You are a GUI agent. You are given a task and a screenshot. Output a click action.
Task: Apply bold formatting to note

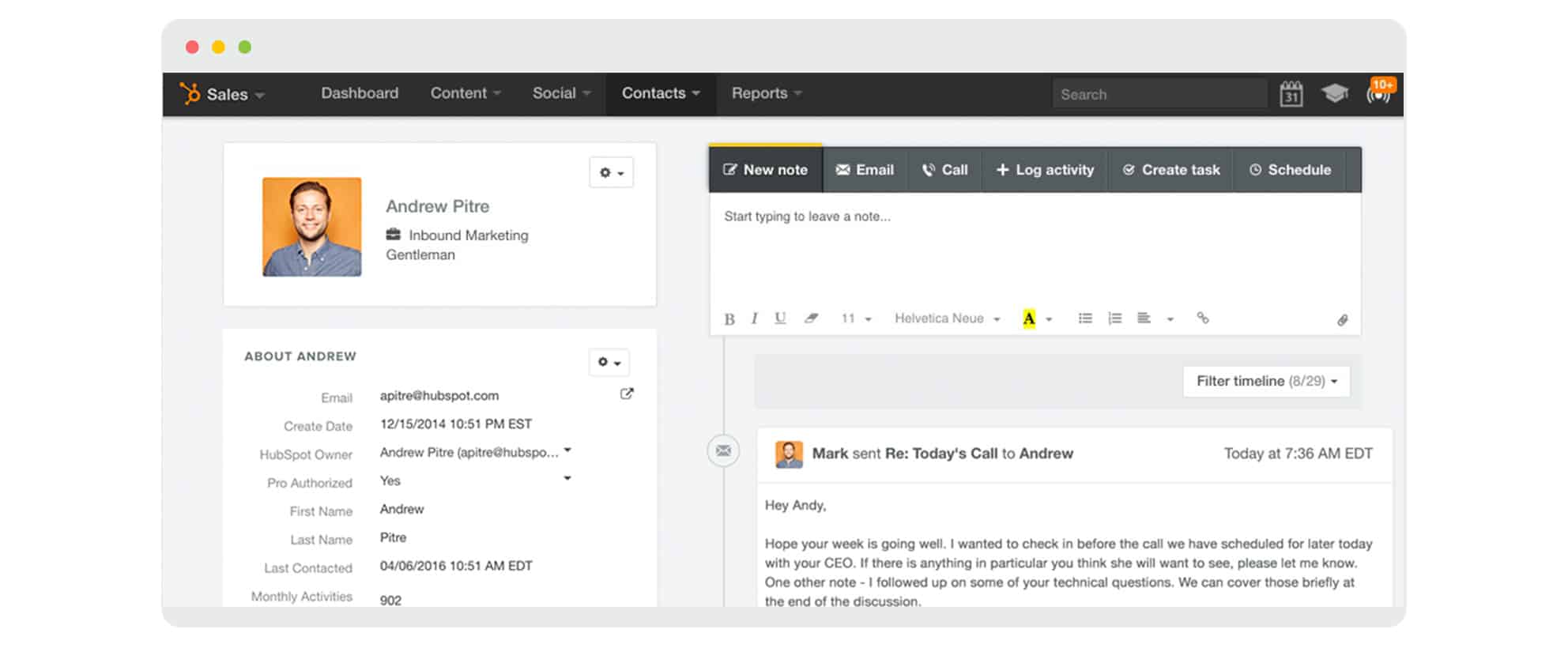point(729,319)
